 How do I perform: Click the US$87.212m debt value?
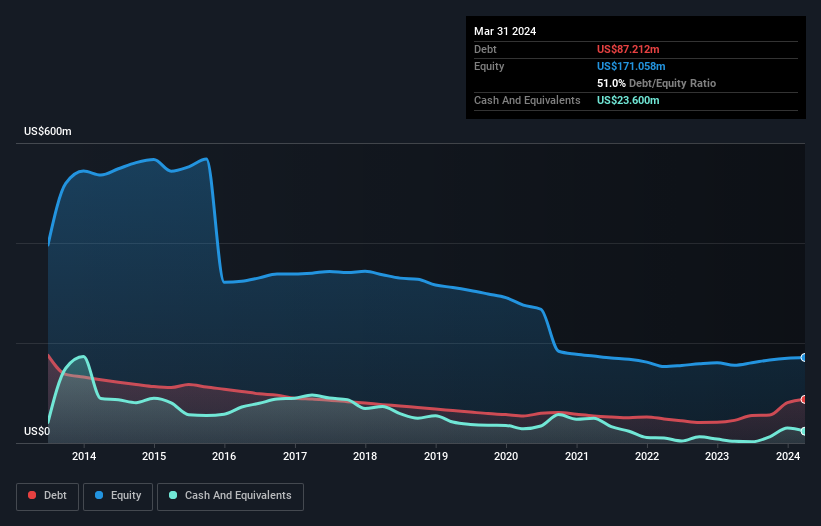[x=628, y=49]
